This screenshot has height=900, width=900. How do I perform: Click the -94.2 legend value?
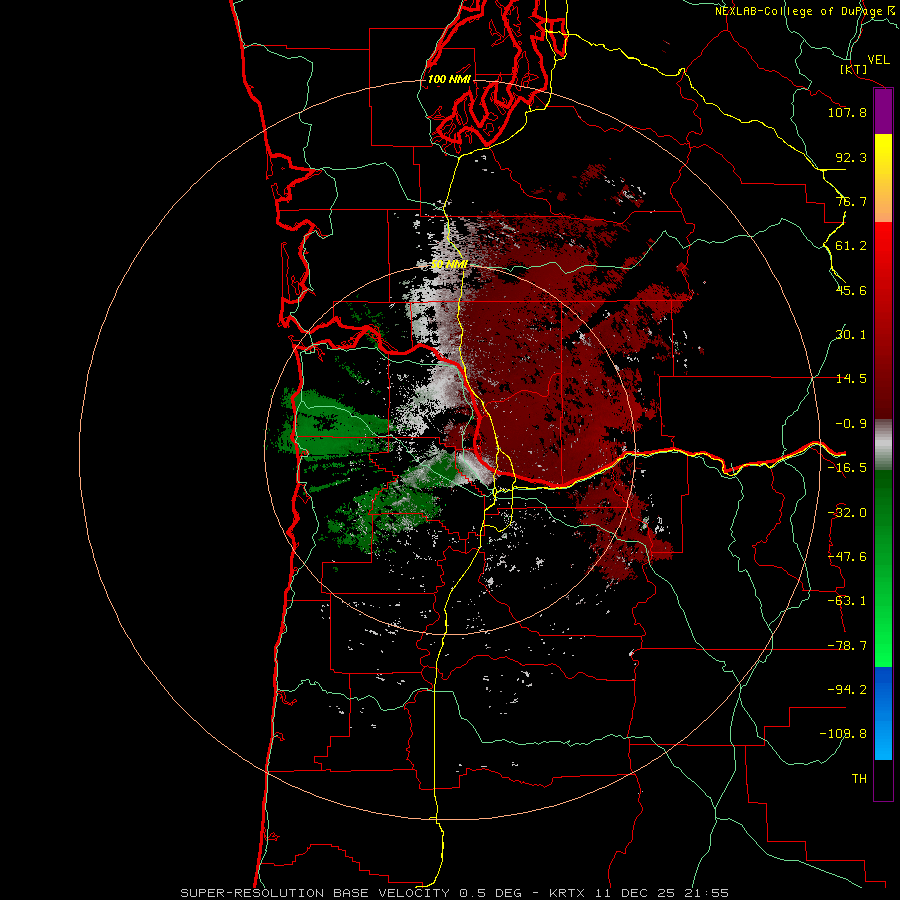point(847,690)
